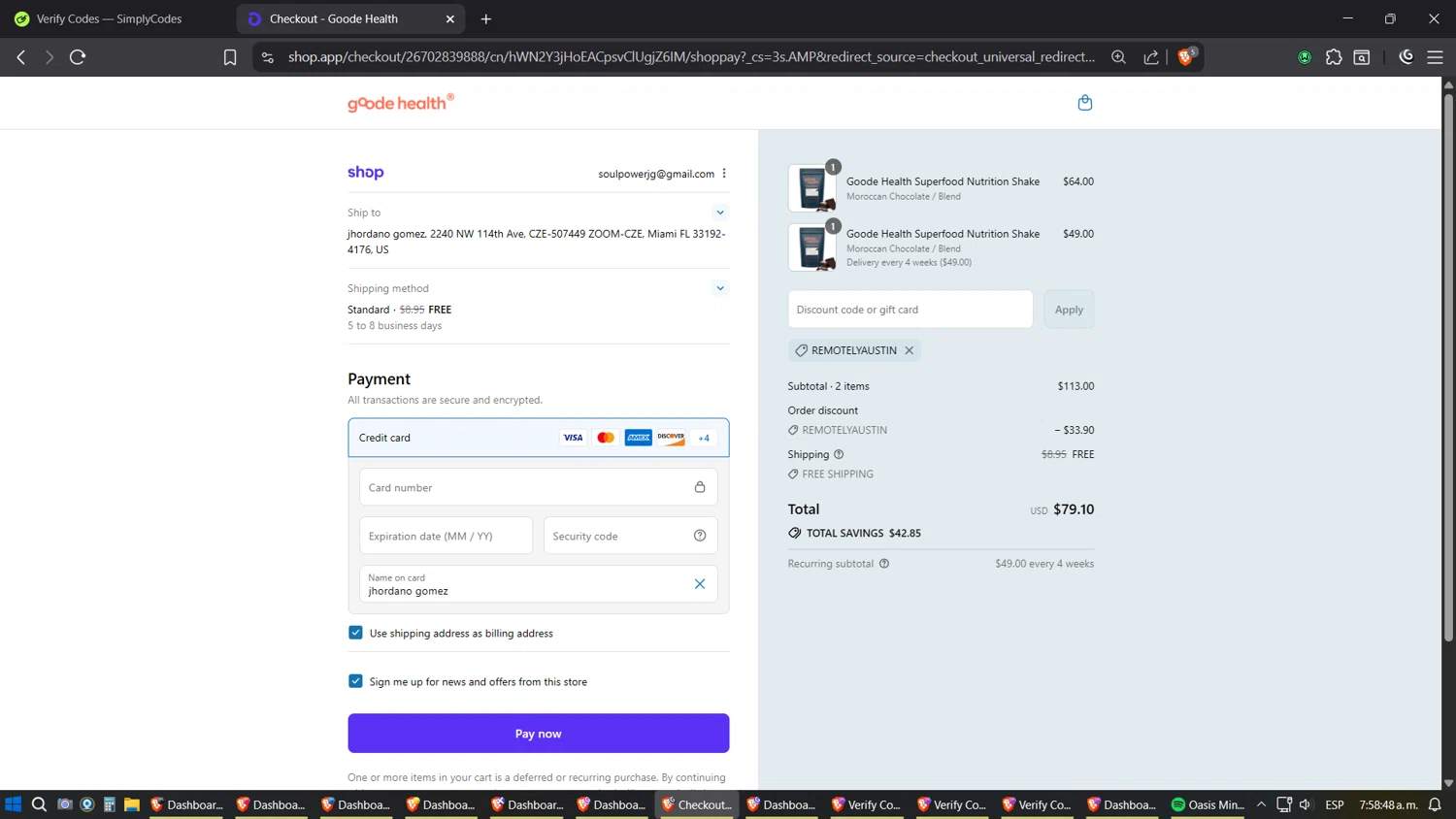Select Credit card payment method
Screen dimensions: 1456x819
[x=539, y=438]
